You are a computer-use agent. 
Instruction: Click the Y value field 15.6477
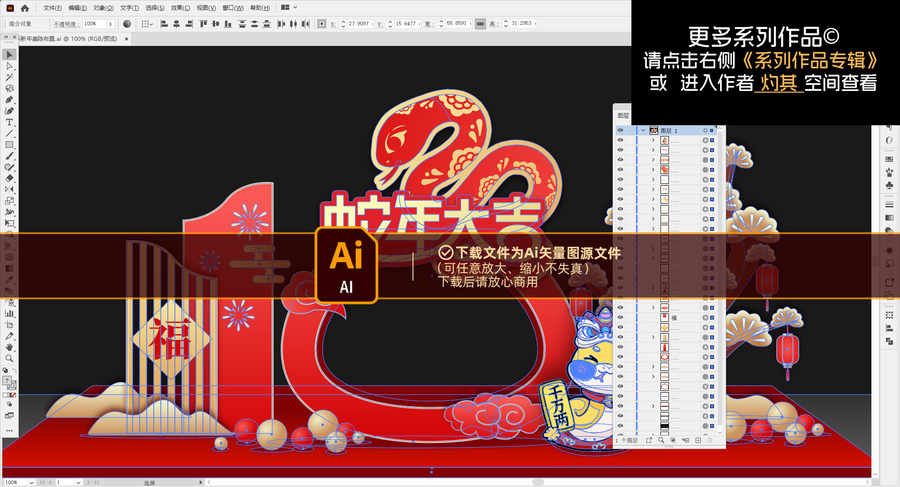405,24
